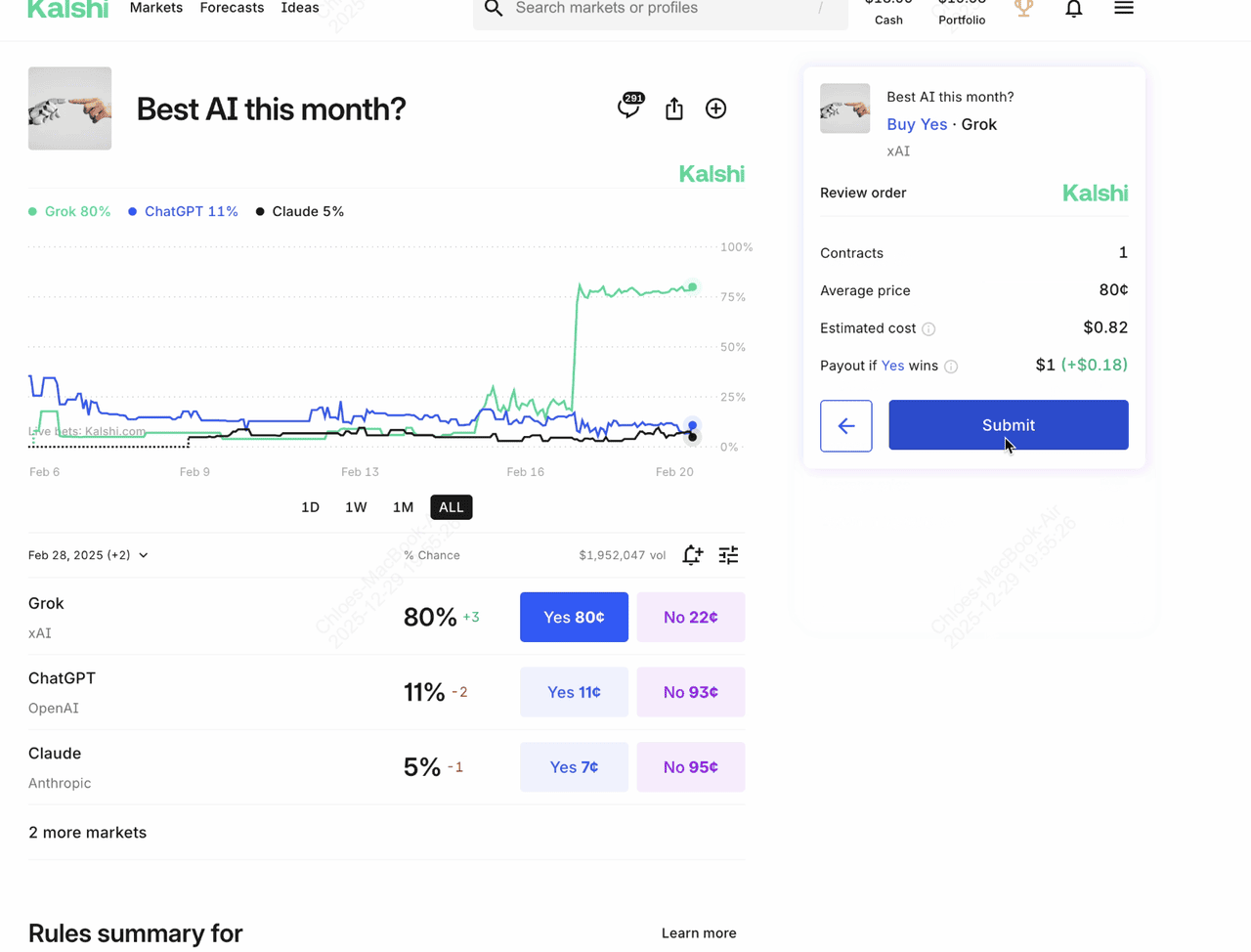Open the Forecasts nav tab
This screenshot has width=1251, height=952.
[x=232, y=9]
